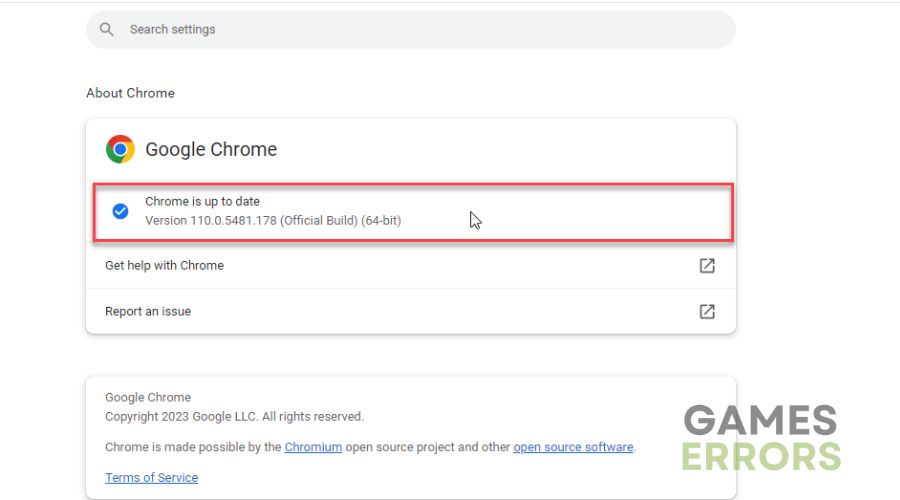Click the highlighted update status row

(x=413, y=212)
